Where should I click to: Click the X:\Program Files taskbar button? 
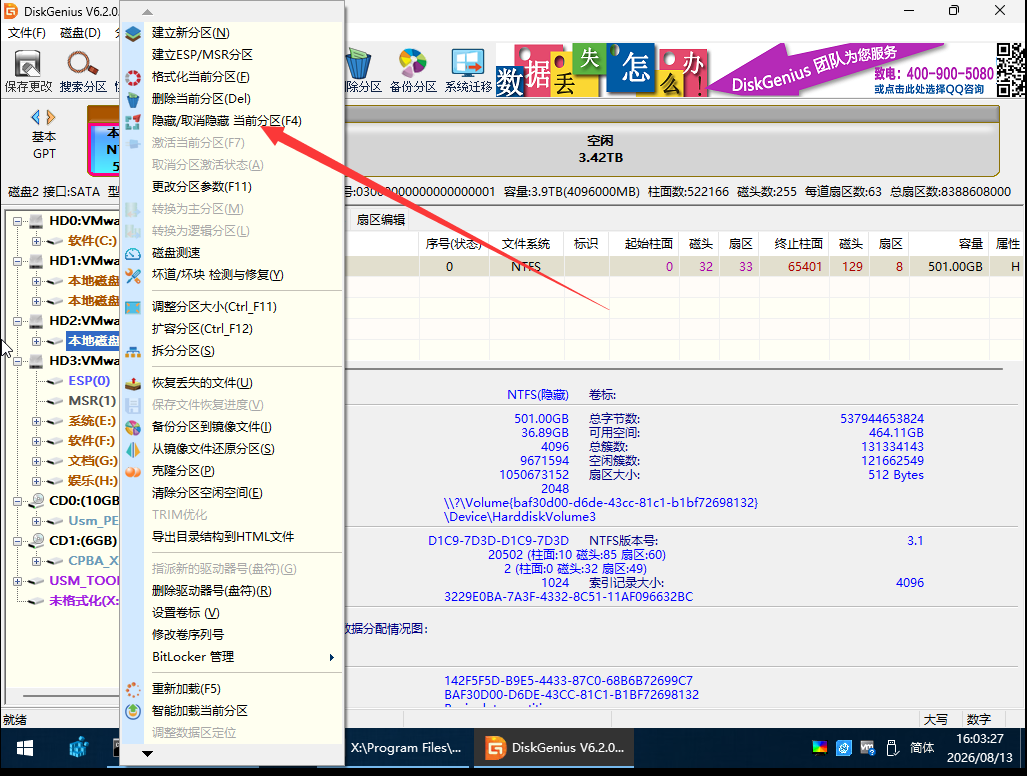pyautogui.click(x=405, y=748)
